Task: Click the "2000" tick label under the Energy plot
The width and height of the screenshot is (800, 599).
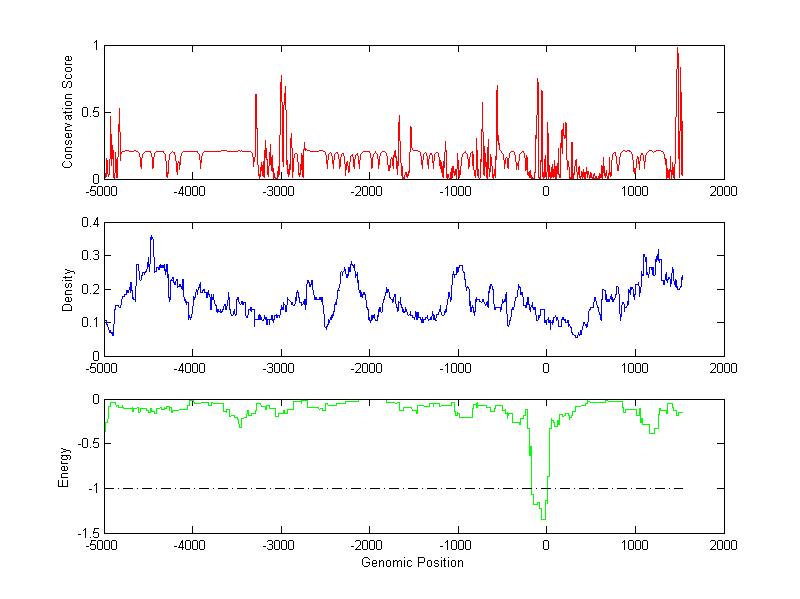Action: coord(723,547)
